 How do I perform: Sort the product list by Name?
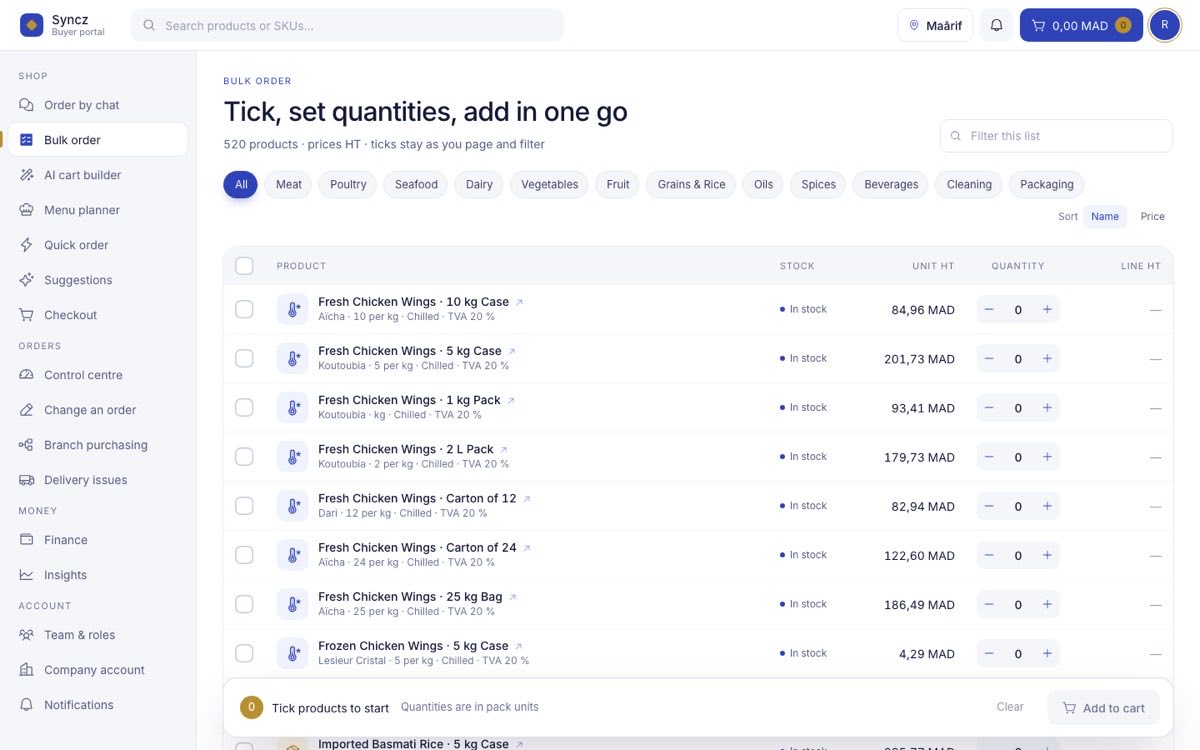click(x=1105, y=217)
